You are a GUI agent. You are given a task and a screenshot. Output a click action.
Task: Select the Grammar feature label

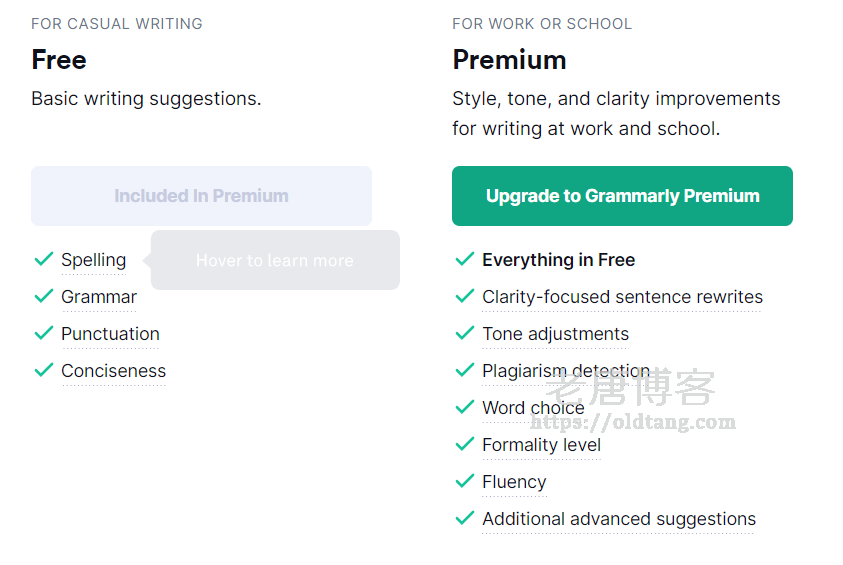(x=99, y=297)
